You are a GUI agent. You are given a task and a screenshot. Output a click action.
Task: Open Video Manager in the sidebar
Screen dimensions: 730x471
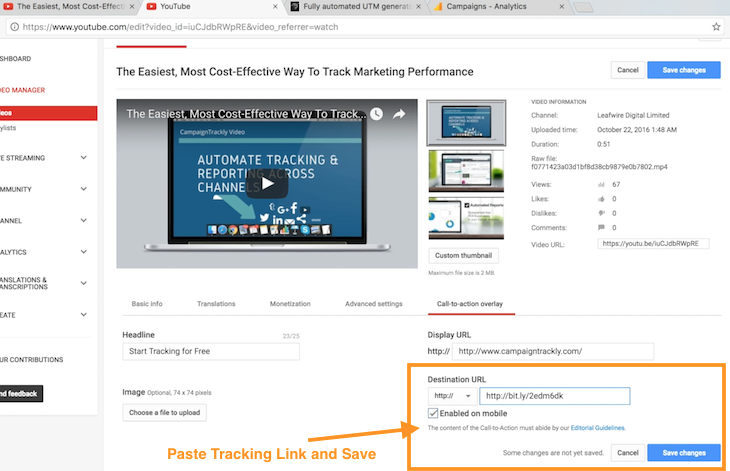[23, 90]
